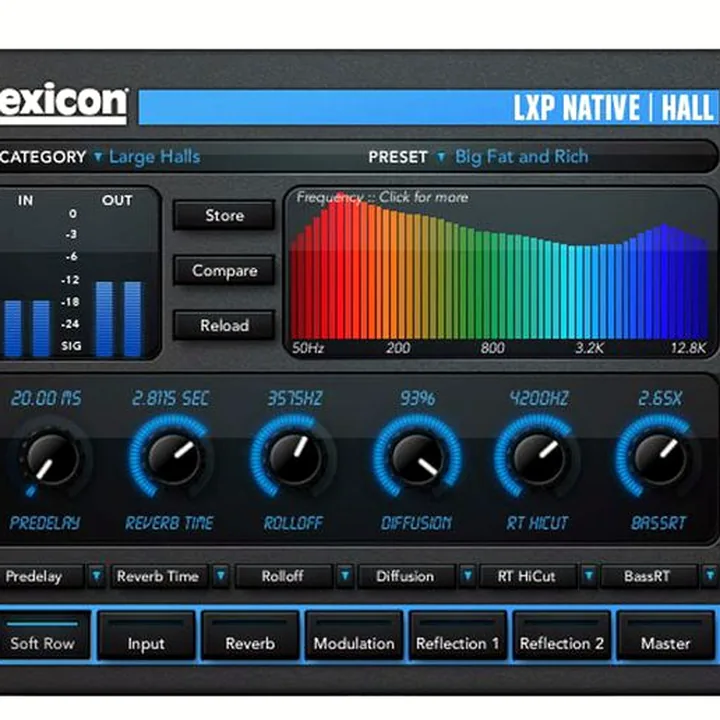Click the Rolloff parameter assignment field

coord(283,576)
